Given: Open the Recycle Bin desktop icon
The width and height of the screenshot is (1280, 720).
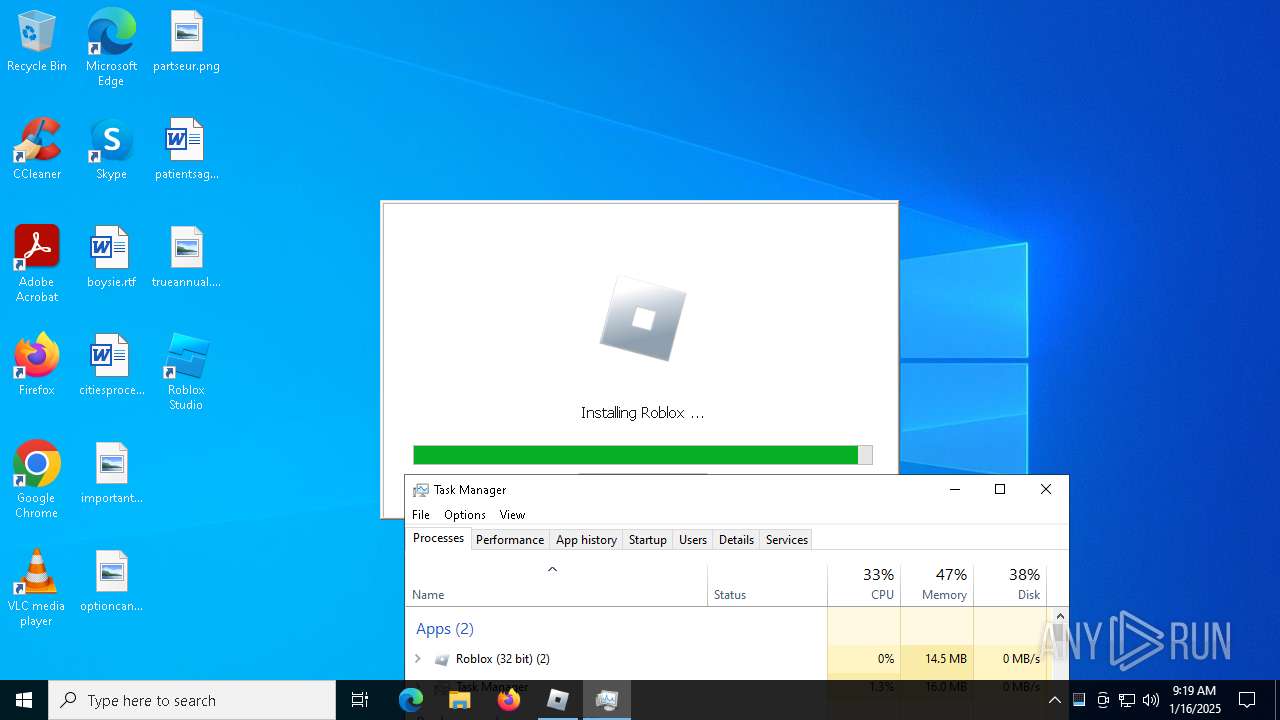Looking at the screenshot, I should [x=37, y=42].
